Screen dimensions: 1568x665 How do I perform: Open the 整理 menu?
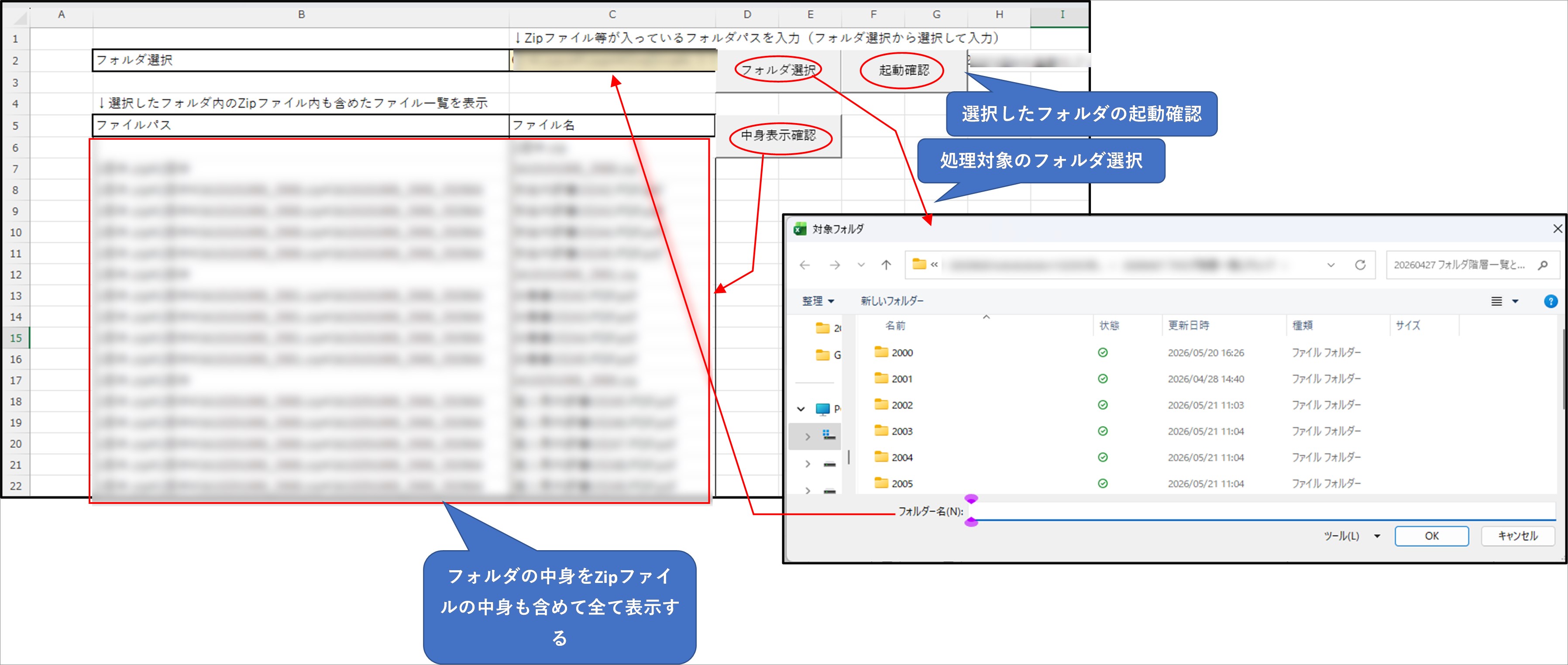[x=818, y=301]
